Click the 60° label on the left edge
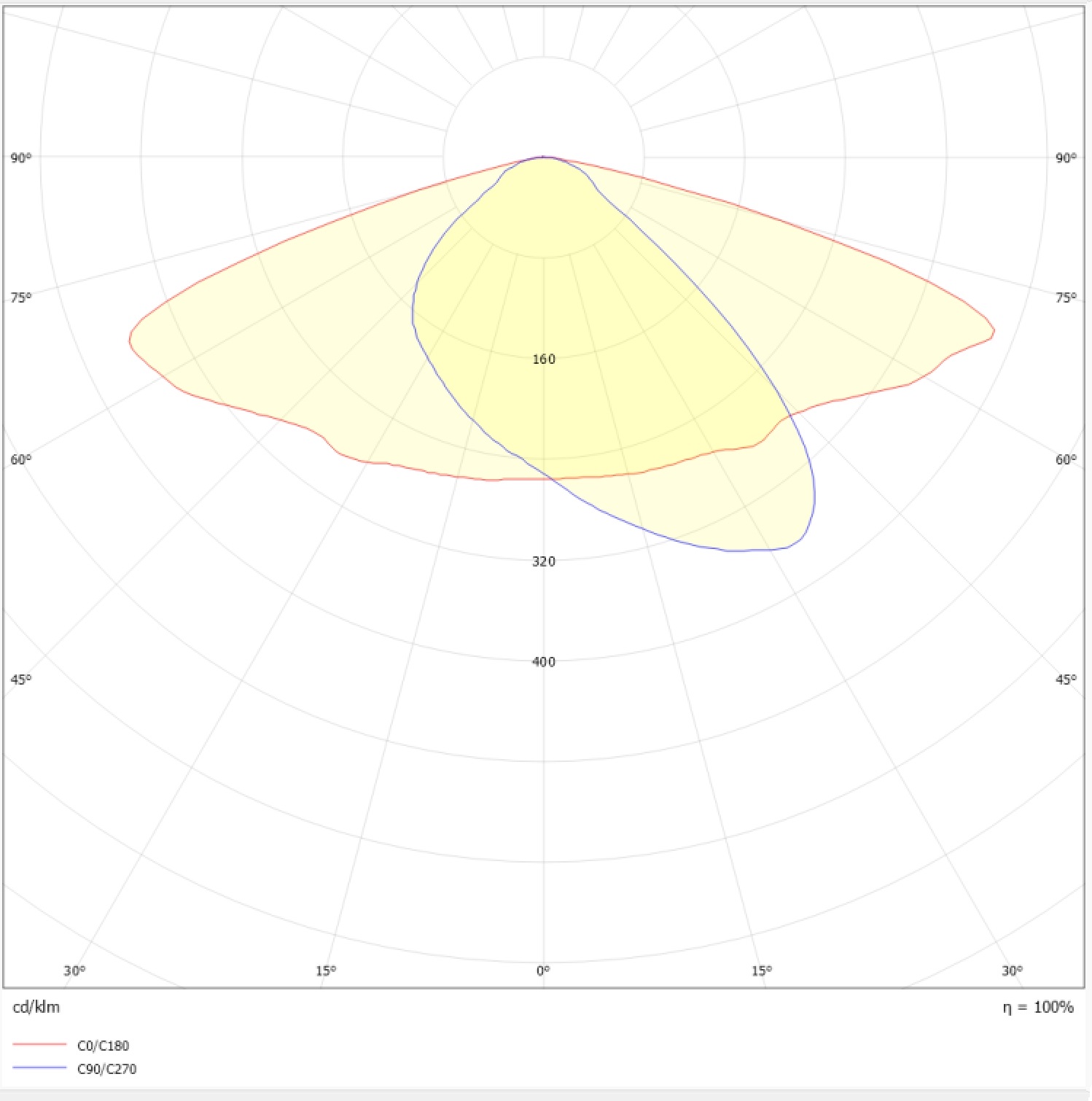Image resolution: width=1092 pixels, height=1101 pixels. click(x=21, y=459)
